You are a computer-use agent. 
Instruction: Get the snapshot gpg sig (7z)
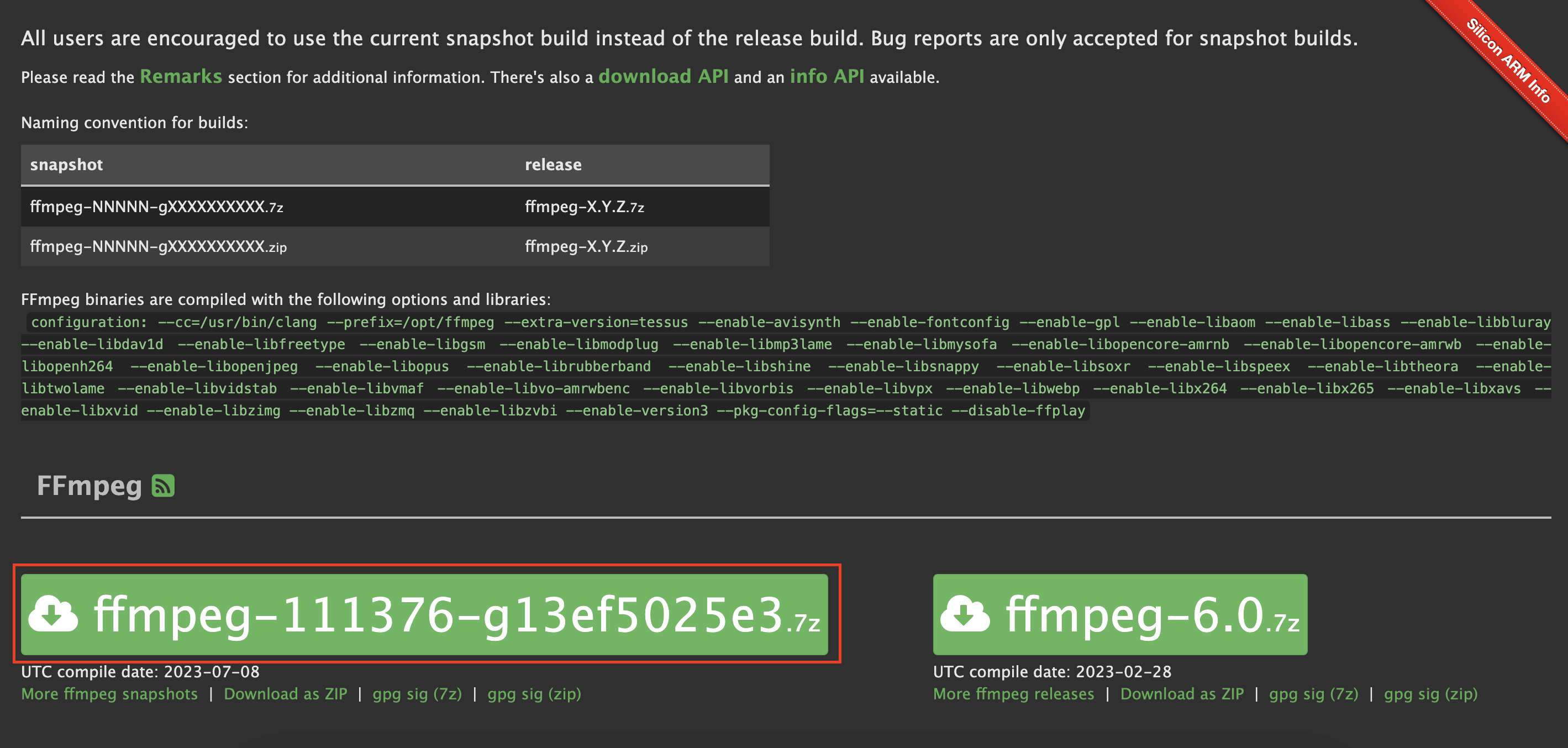point(417,694)
